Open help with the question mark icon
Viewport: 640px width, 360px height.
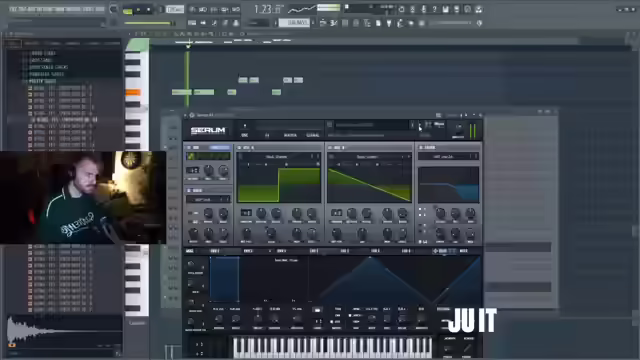(435, 9)
